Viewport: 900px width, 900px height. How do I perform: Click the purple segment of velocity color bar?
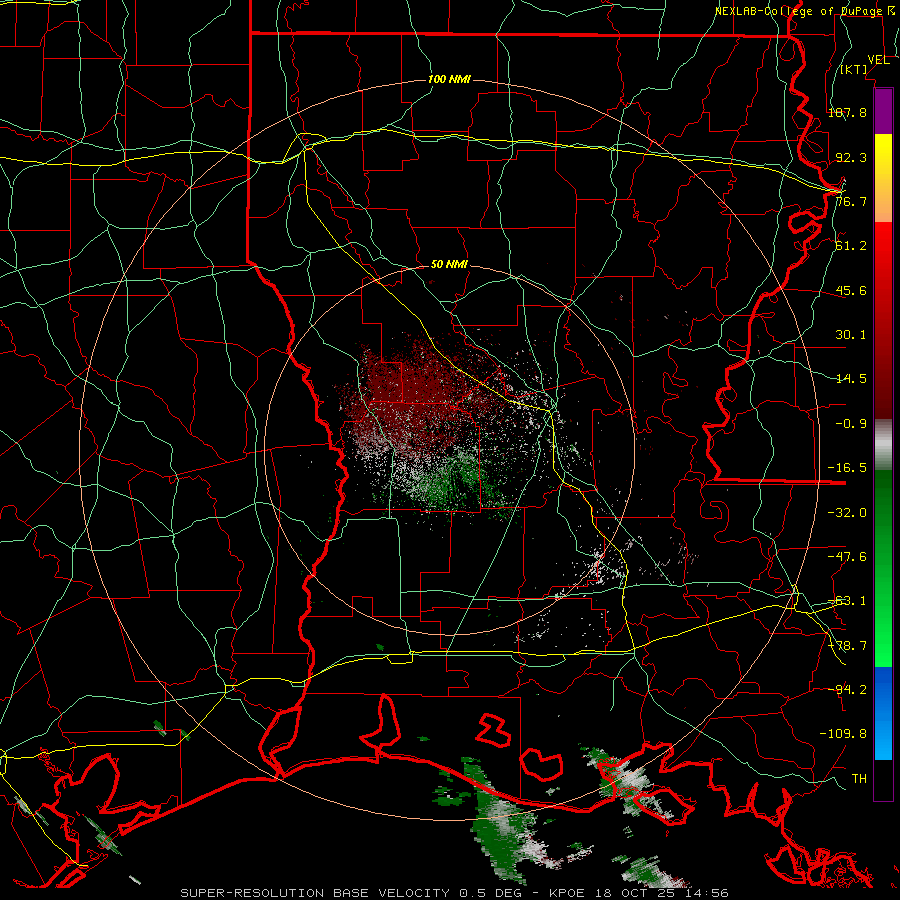883,111
